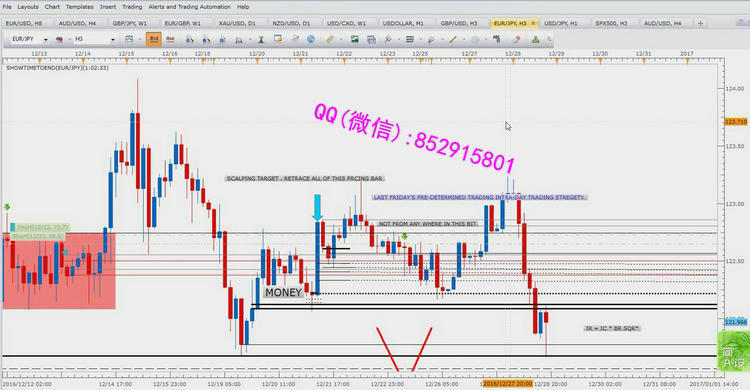Expand the chart type dropdown arrow

(139, 40)
